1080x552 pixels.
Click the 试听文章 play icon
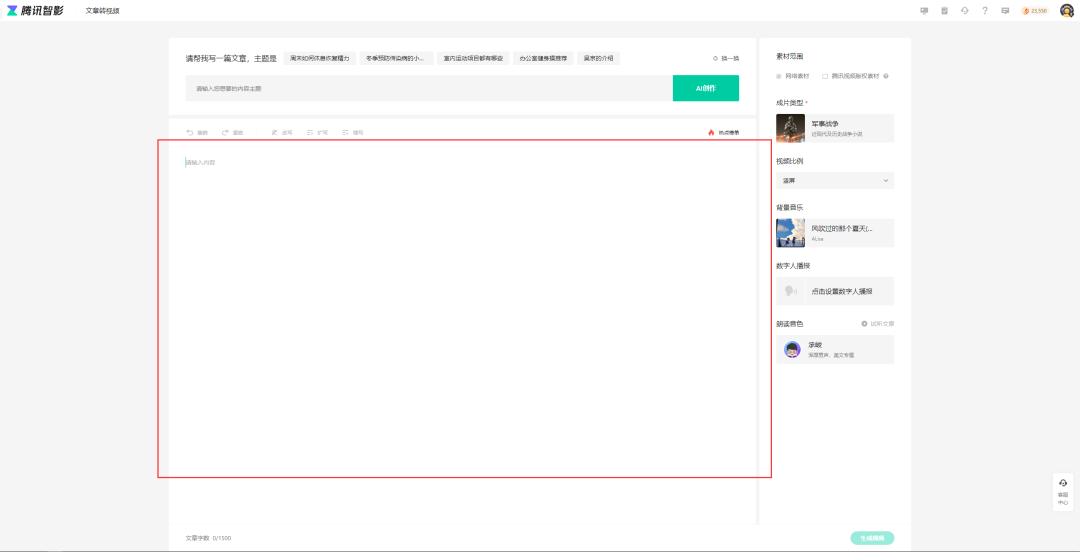click(865, 324)
